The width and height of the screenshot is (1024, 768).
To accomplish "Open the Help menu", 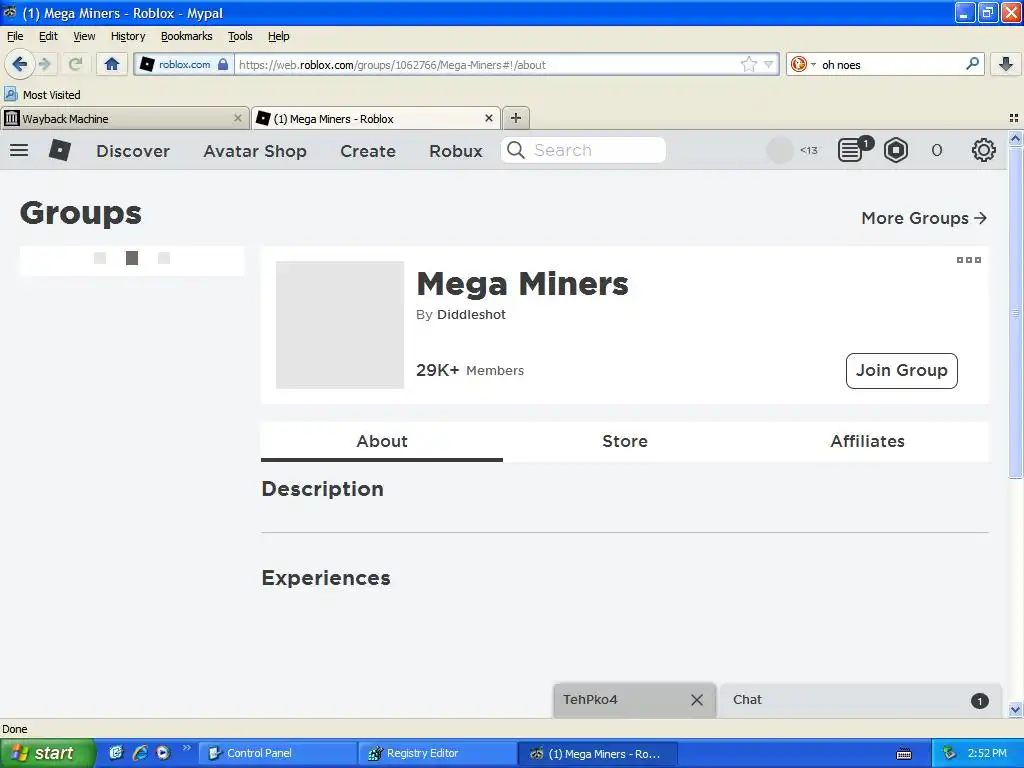I will 278,36.
